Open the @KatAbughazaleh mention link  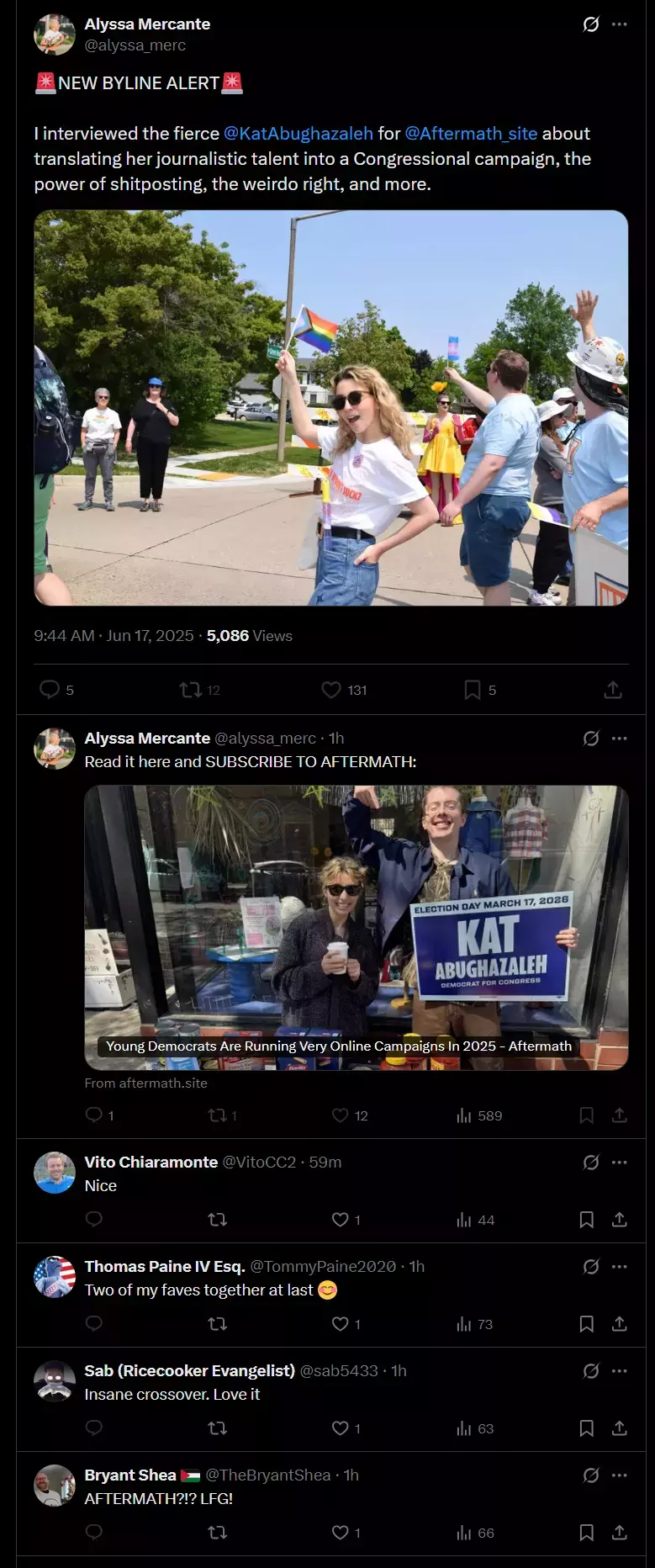pyautogui.click(x=298, y=133)
